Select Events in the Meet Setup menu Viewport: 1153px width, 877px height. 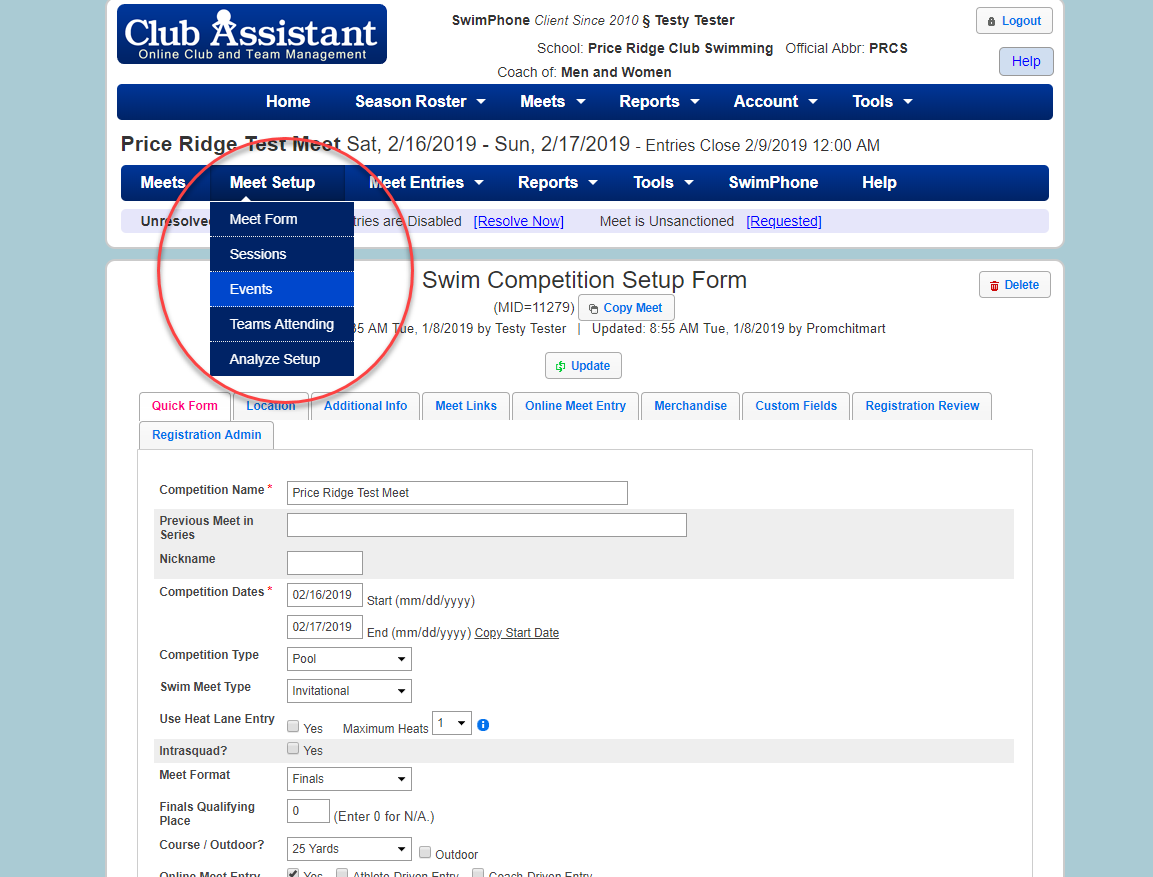(x=282, y=289)
